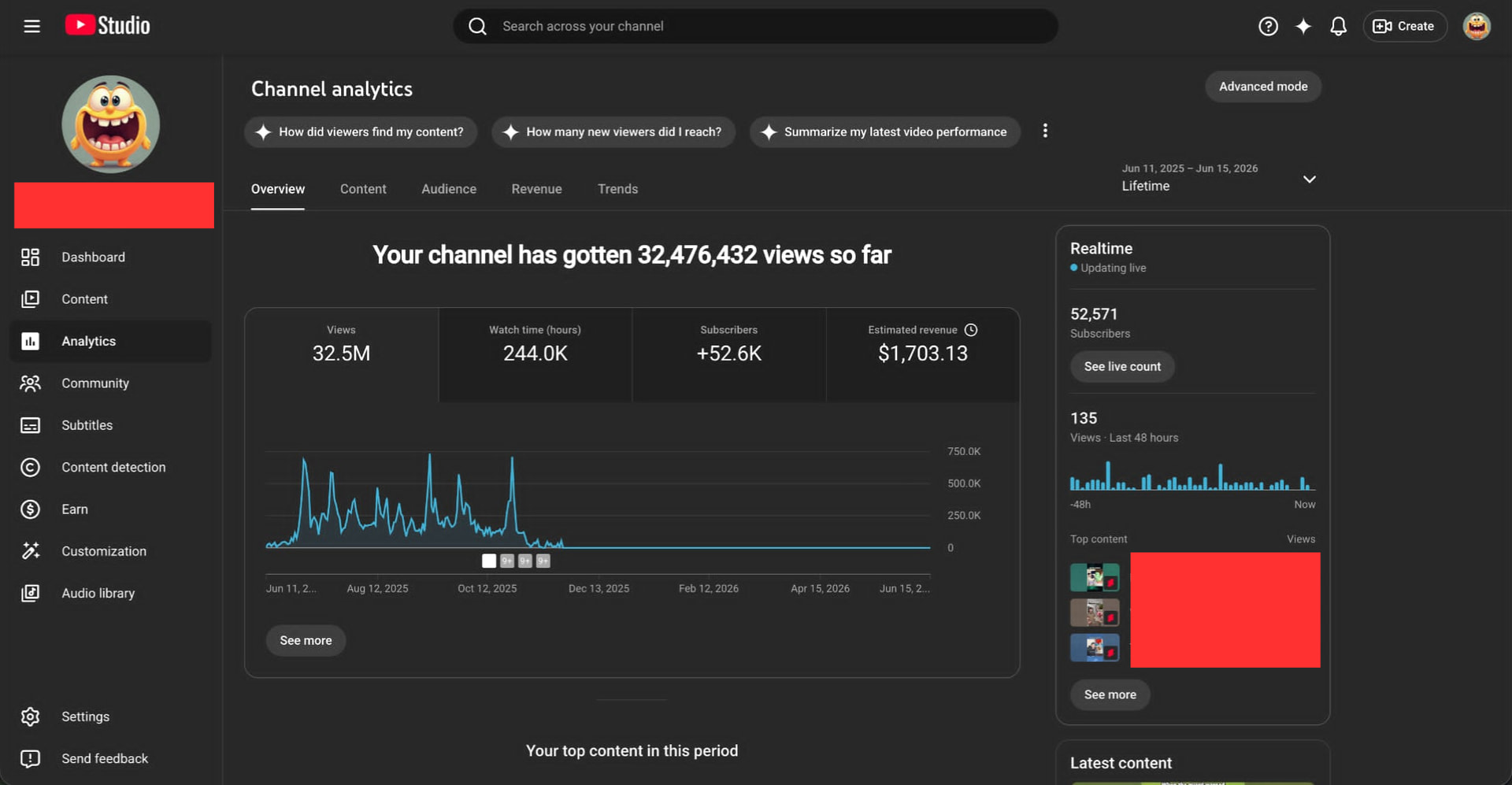Open the Audio library icon

pyautogui.click(x=30, y=593)
